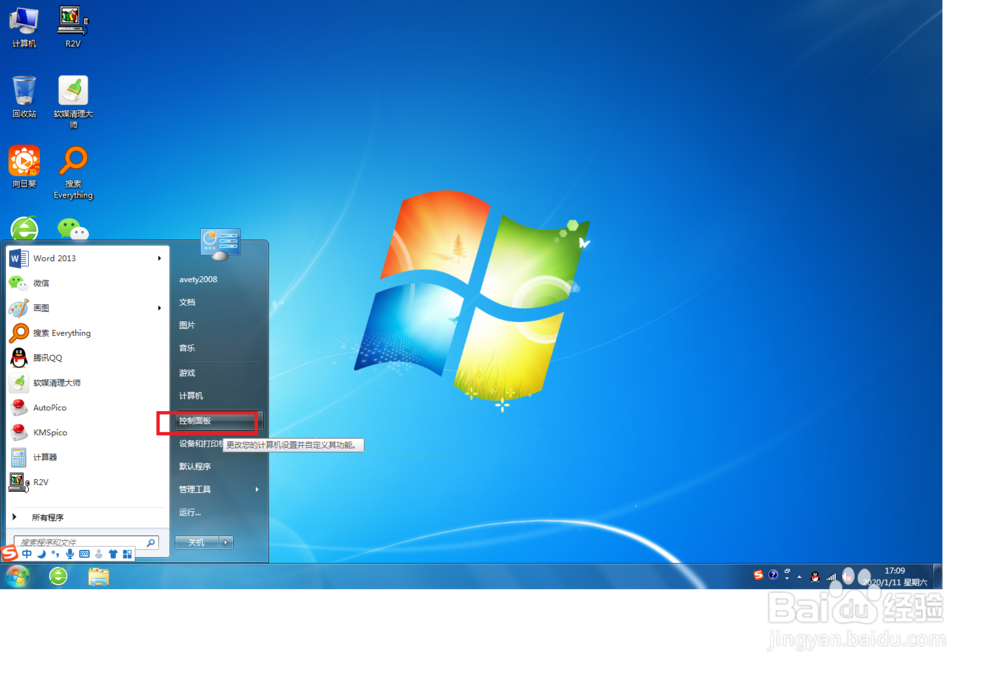Click the Windows Start orb
Viewport: 1000px width, 673px height.
pyautogui.click(x=17, y=577)
